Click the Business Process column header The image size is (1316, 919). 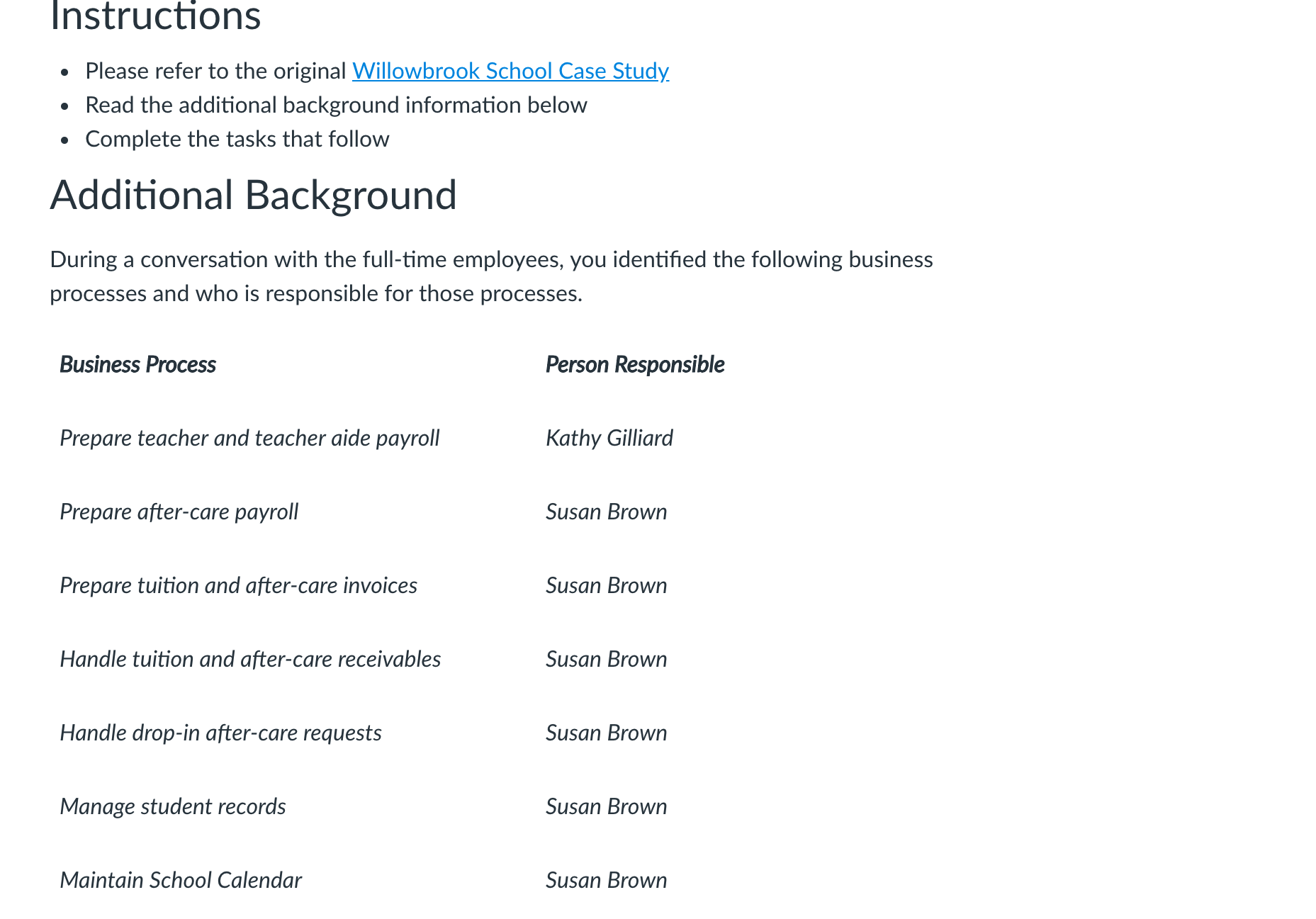[137, 364]
